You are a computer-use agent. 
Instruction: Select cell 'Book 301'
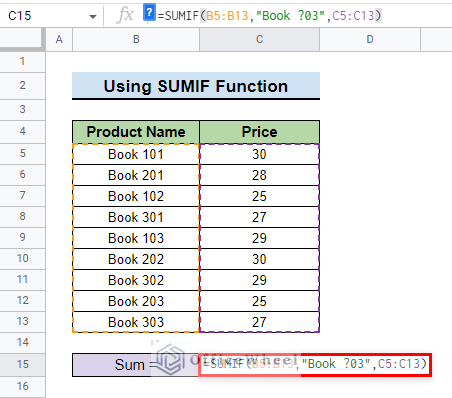click(136, 217)
